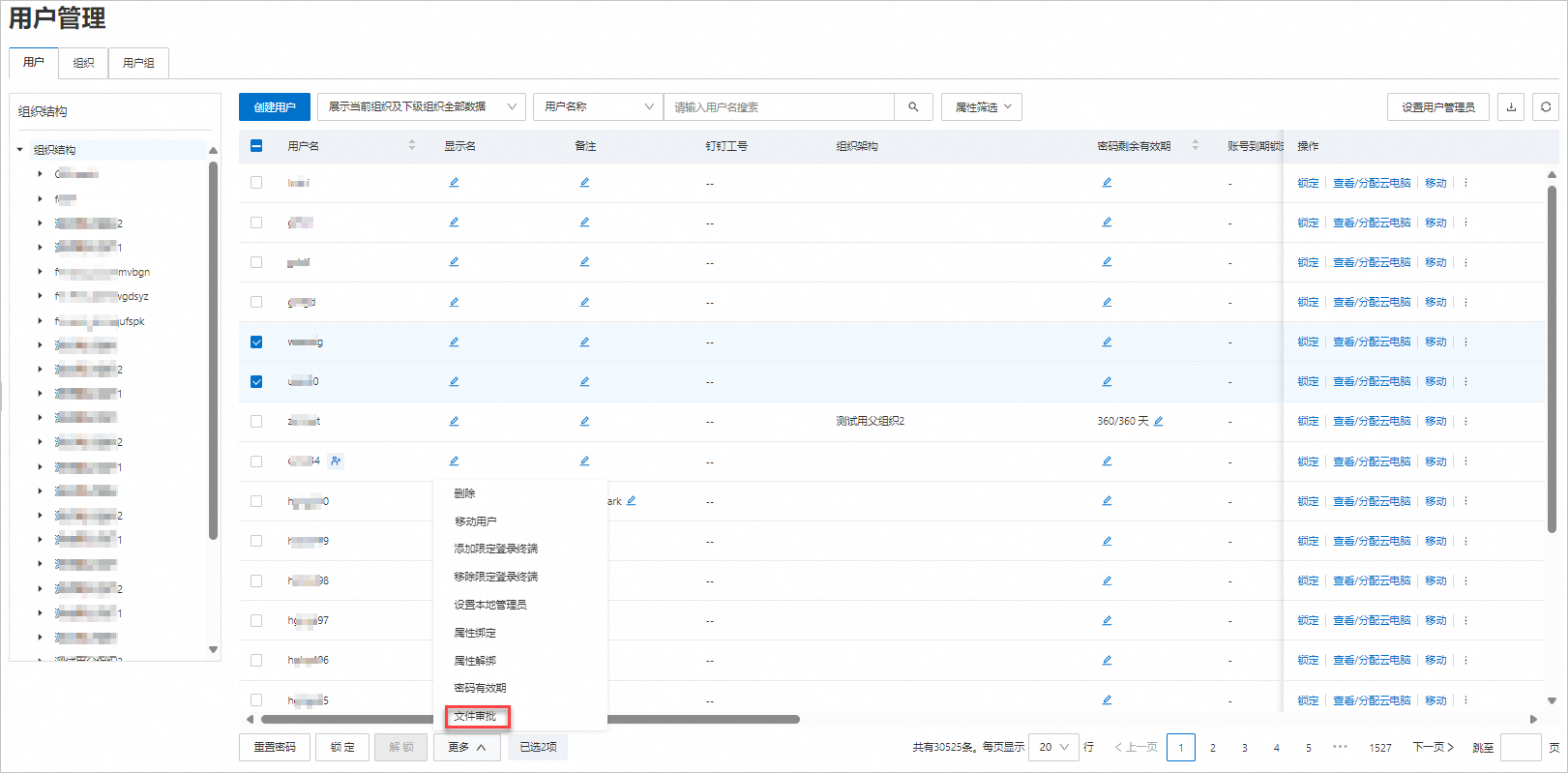Edit password validity of checked user ending in g

[1107, 342]
